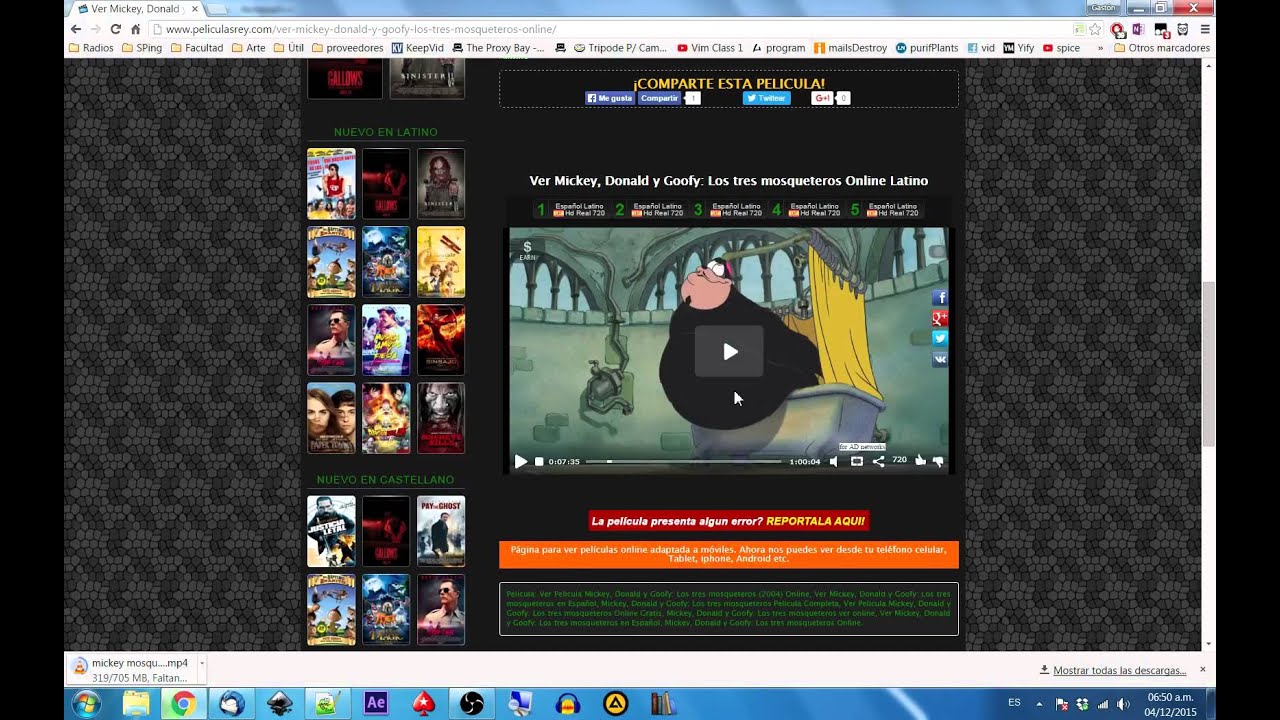Open the Otros marcadores folder
This screenshot has width=1280, height=720.
(x=1162, y=47)
